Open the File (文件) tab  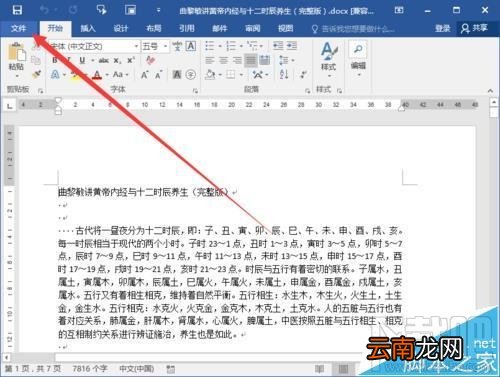(18, 28)
